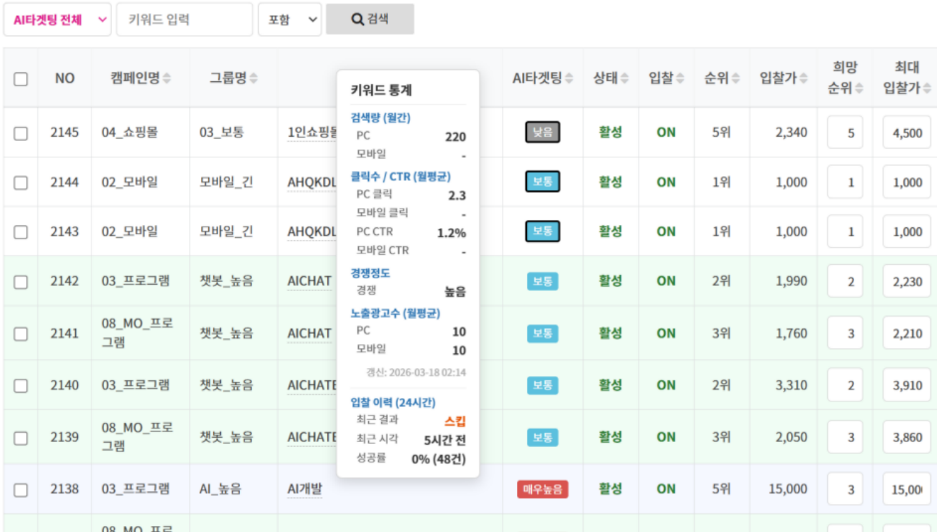Open keyword link 1인쇼핑몰 in row 2145

[312, 132]
